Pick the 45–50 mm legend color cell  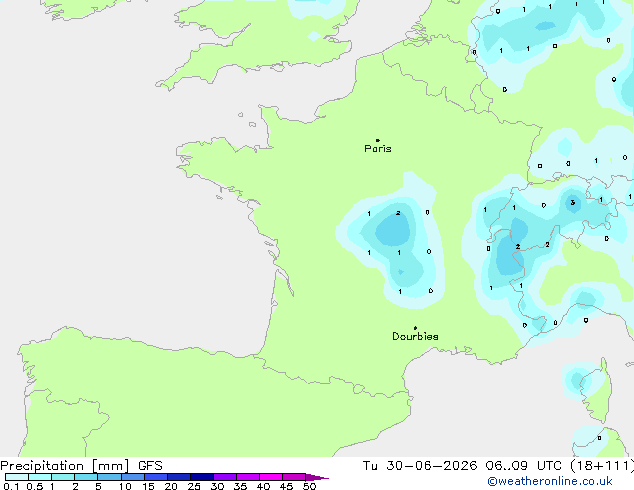(294, 477)
